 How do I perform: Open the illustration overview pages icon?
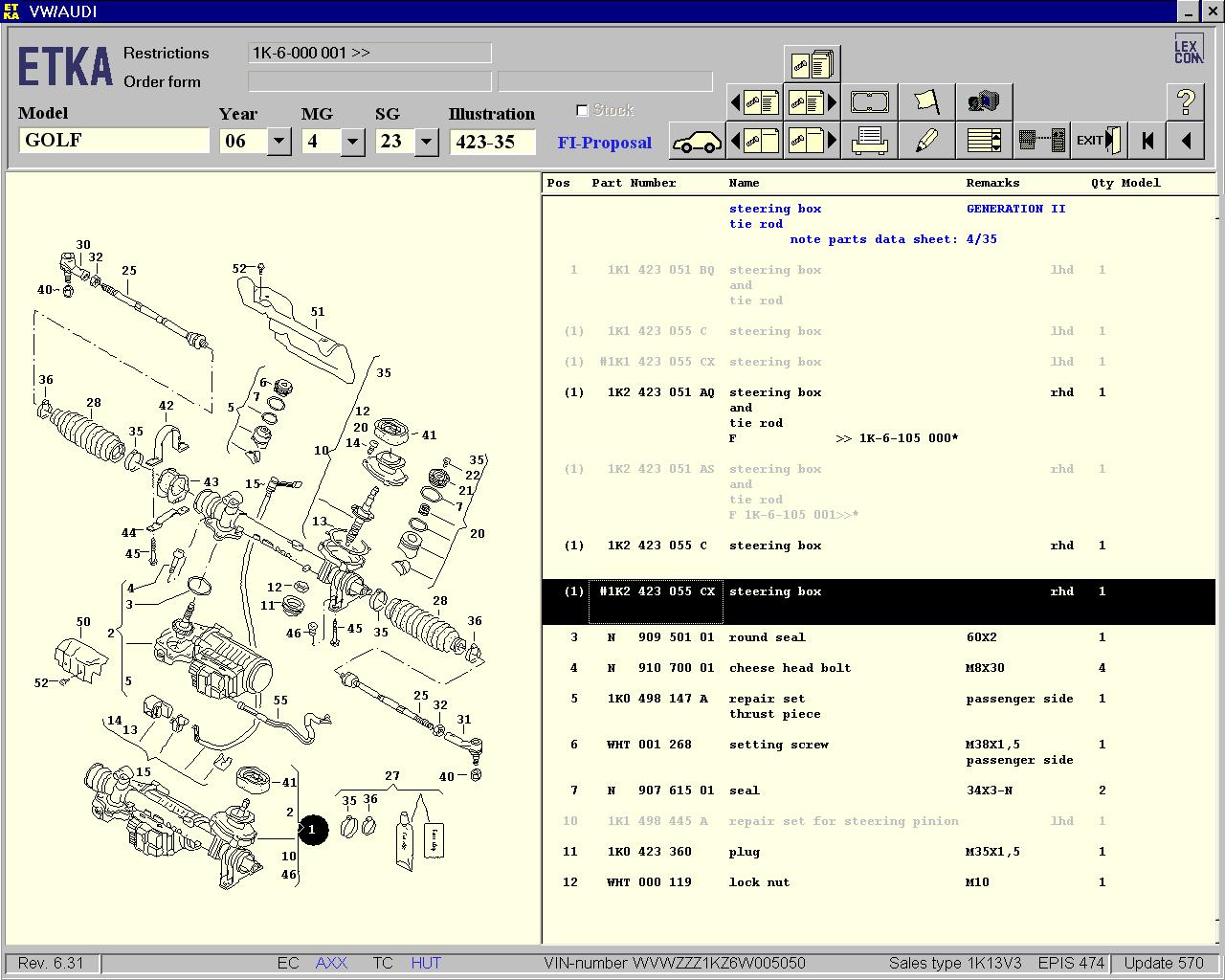(812, 64)
